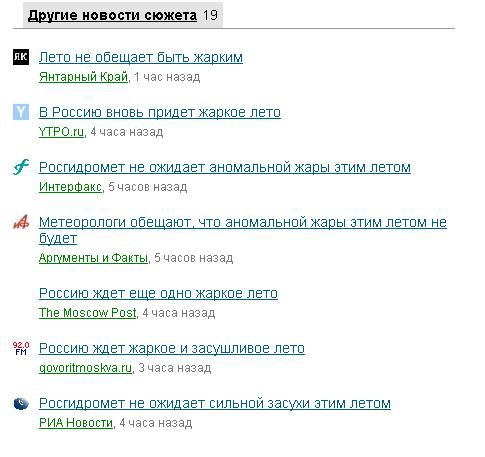This screenshot has width=485, height=457.
Task: Visit the Янтарный Край source link
Action: pyautogui.click(x=84, y=77)
